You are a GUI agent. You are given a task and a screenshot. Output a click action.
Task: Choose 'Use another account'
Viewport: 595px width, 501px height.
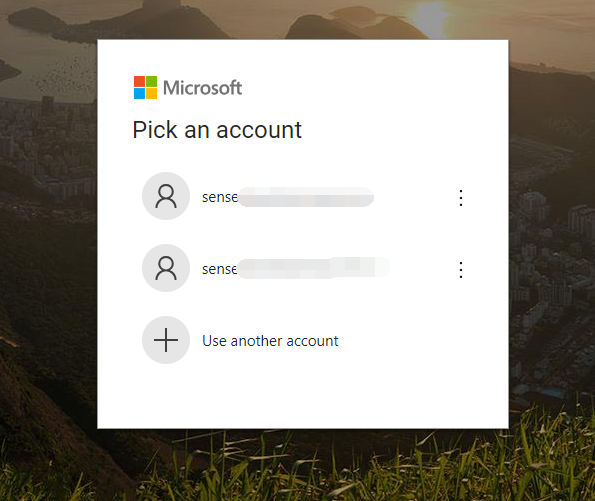(x=270, y=341)
